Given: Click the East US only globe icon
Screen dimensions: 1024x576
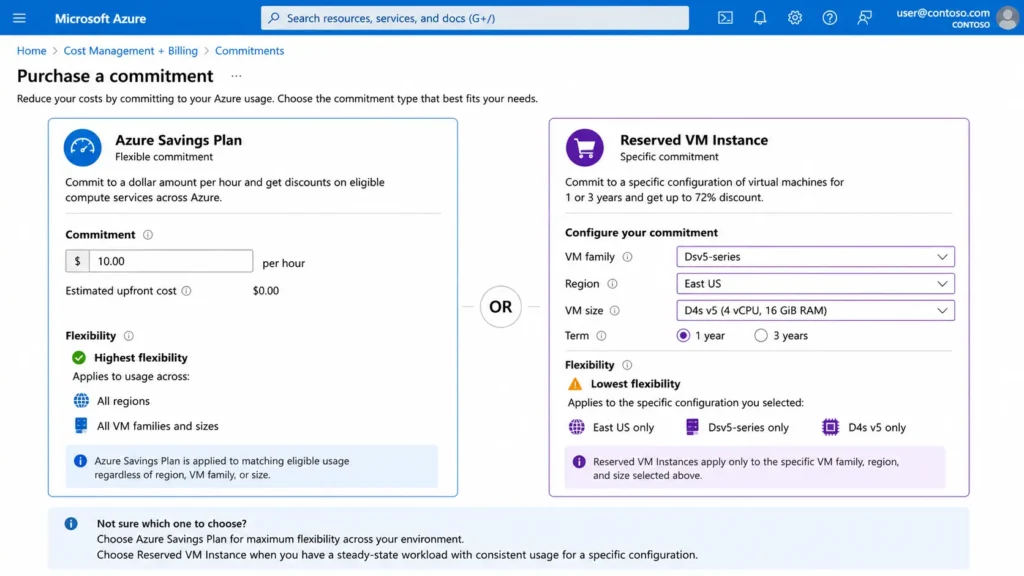Looking at the screenshot, I should point(577,427).
